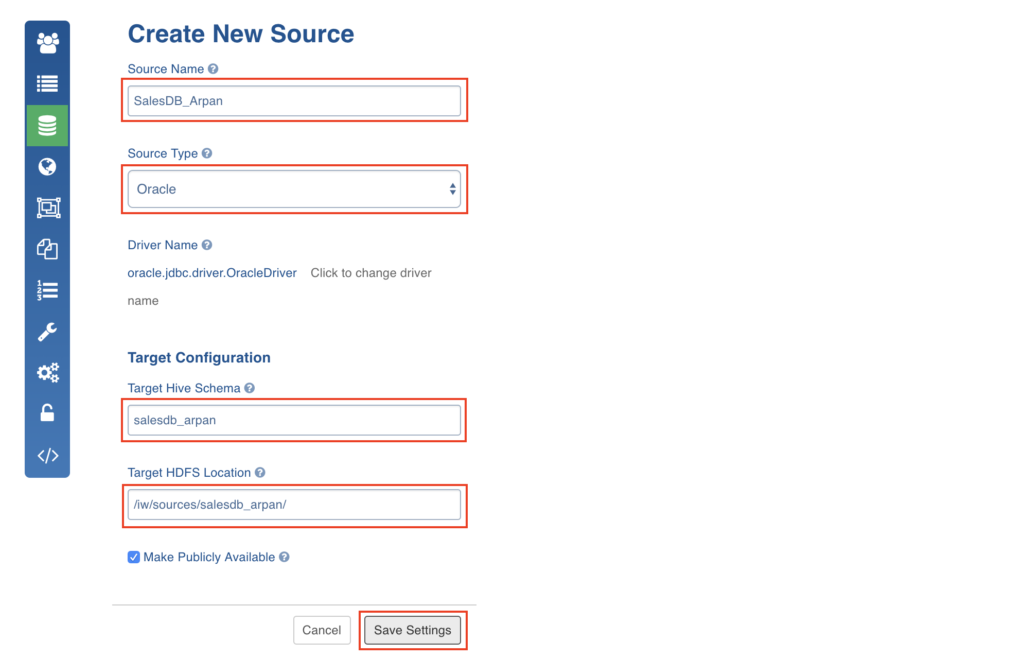Open the list view sidebar icon
The width and height of the screenshot is (1024, 658).
(48, 84)
